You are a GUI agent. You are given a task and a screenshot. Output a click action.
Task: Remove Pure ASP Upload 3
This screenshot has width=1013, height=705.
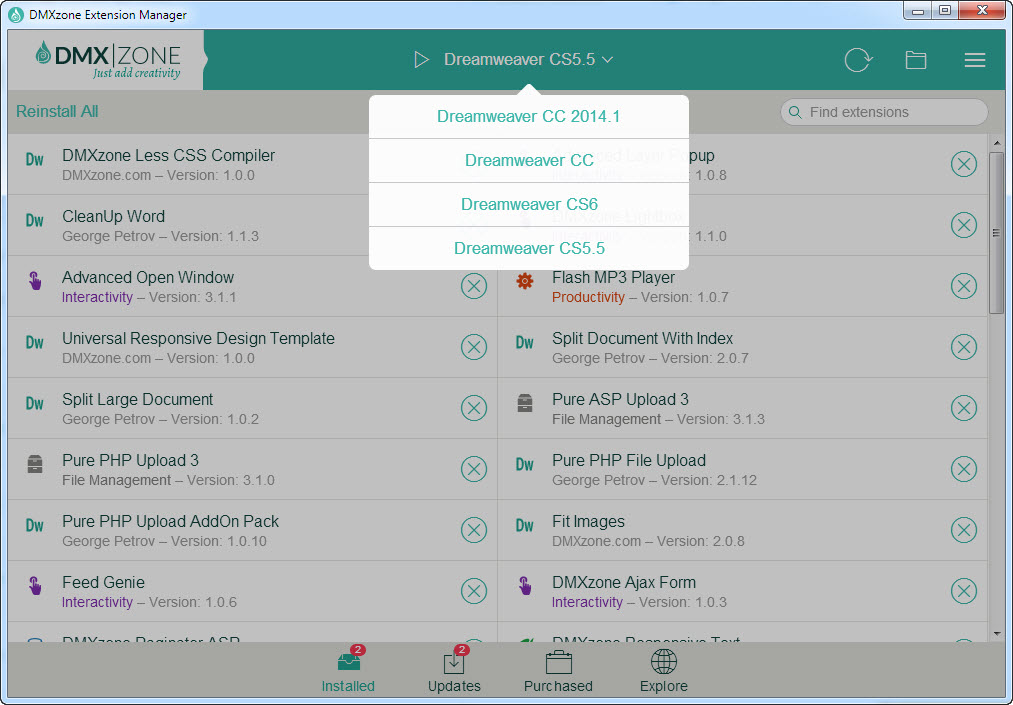tap(963, 408)
